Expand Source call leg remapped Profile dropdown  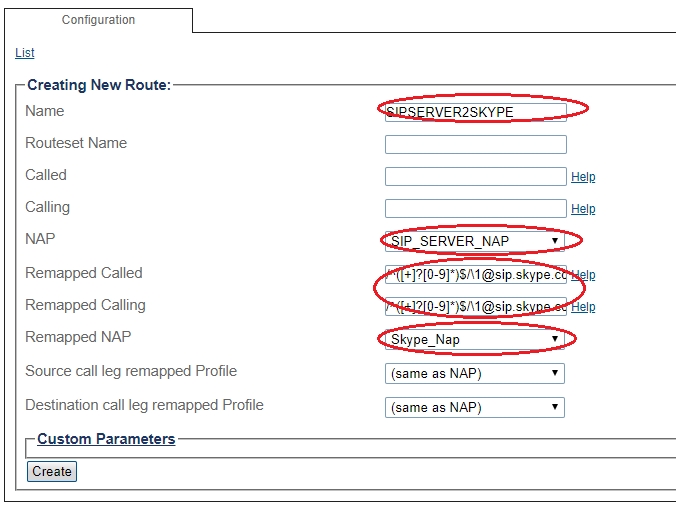click(475, 374)
